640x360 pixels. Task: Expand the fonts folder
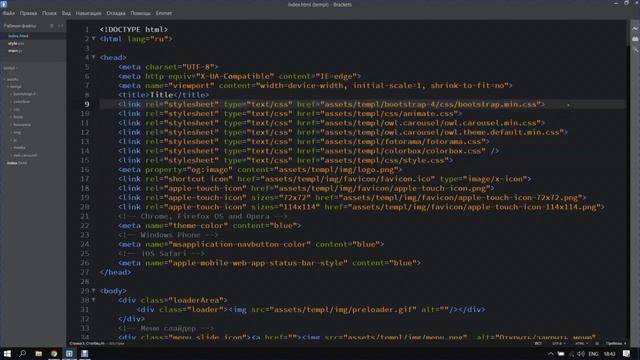[18, 117]
